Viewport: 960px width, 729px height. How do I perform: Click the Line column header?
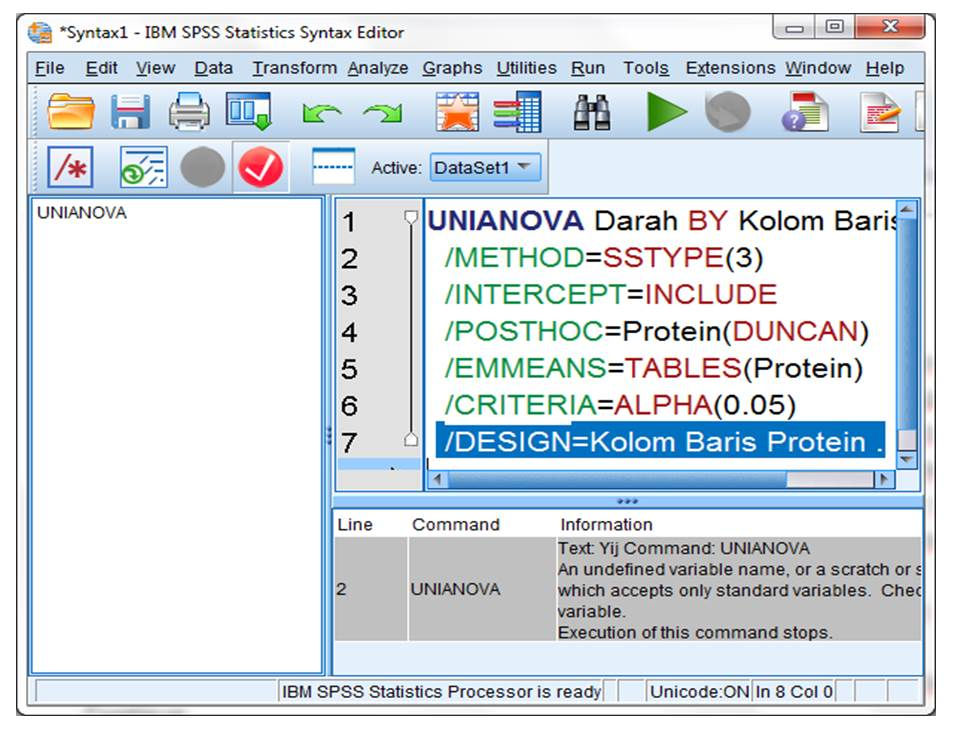354,525
